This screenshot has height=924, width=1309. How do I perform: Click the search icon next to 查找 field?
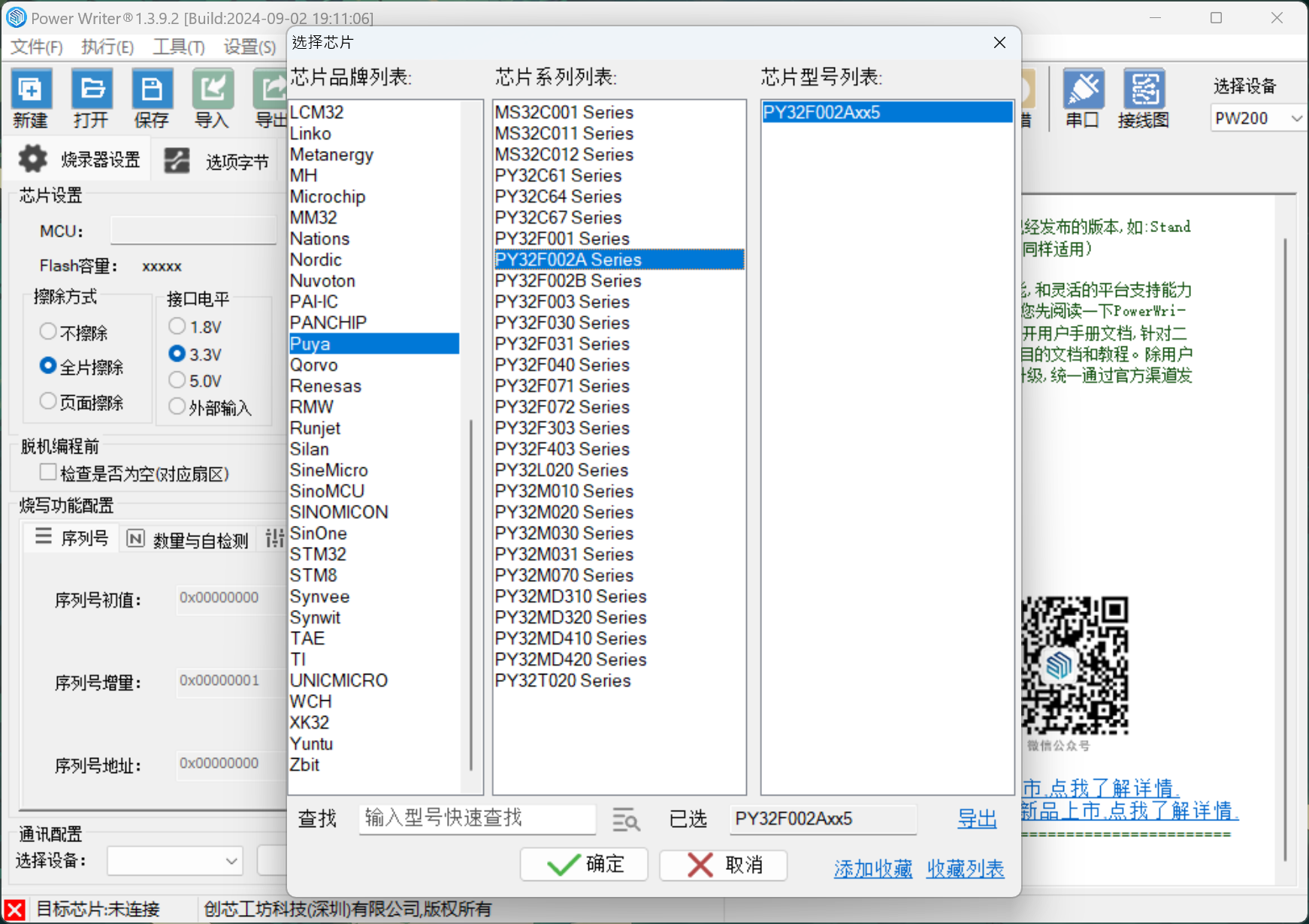(x=626, y=820)
